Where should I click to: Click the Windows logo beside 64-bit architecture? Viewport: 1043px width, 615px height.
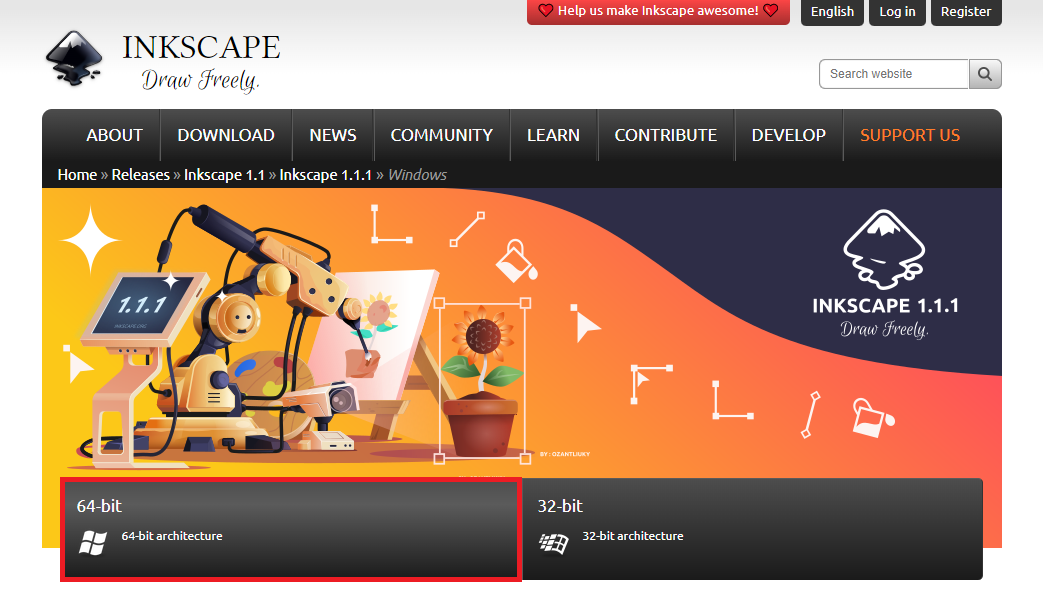tap(92, 543)
